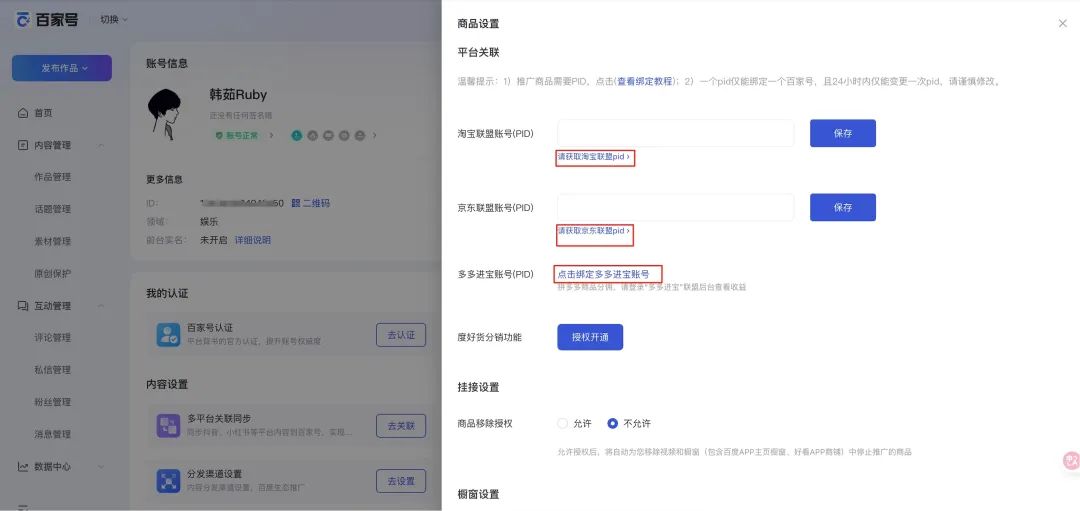Screen dimensions: 1080x511
Task: Click the green shield in 账号正常
Action: pyautogui.click(x=219, y=136)
